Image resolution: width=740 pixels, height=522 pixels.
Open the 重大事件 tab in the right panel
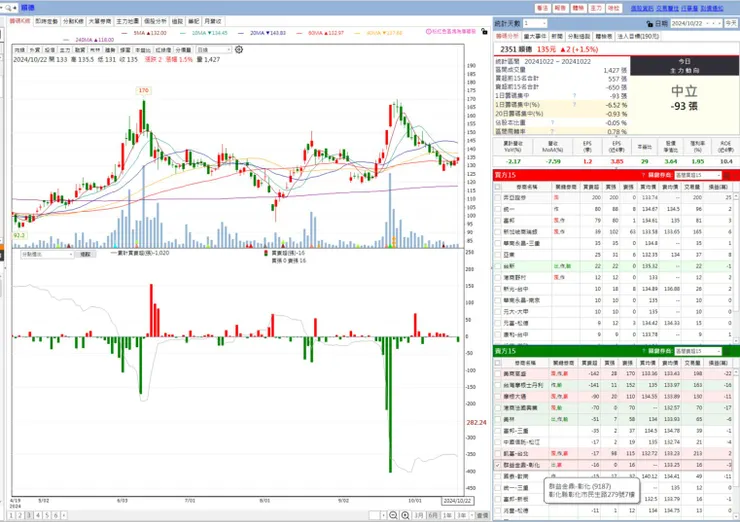coord(535,36)
